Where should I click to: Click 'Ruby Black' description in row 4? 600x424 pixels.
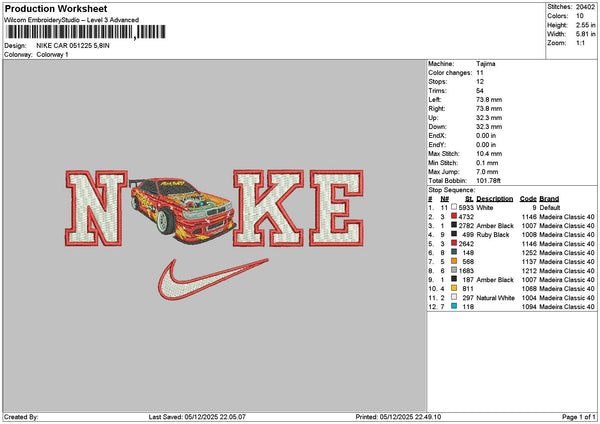492,235
